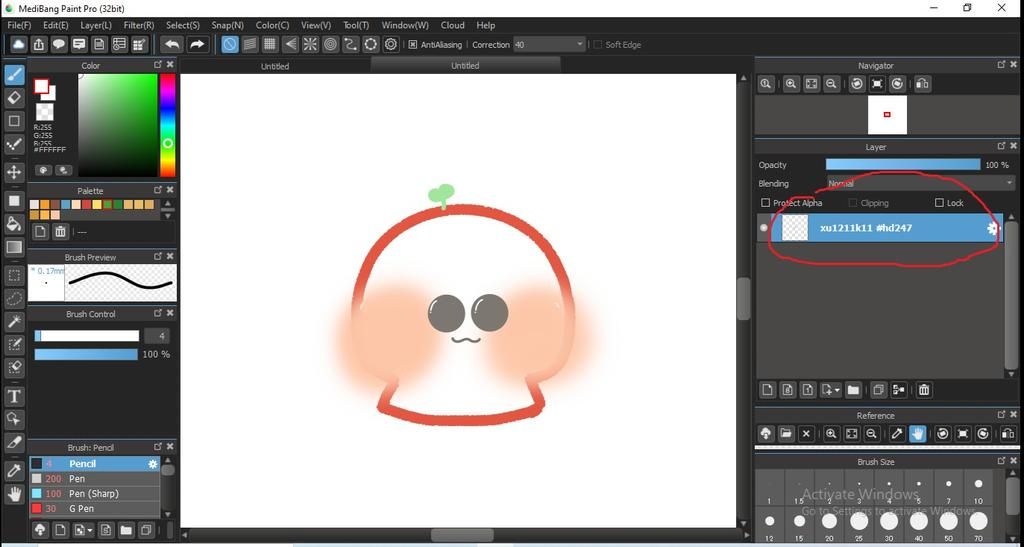Undock the Brush Size panel

(x=1001, y=461)
